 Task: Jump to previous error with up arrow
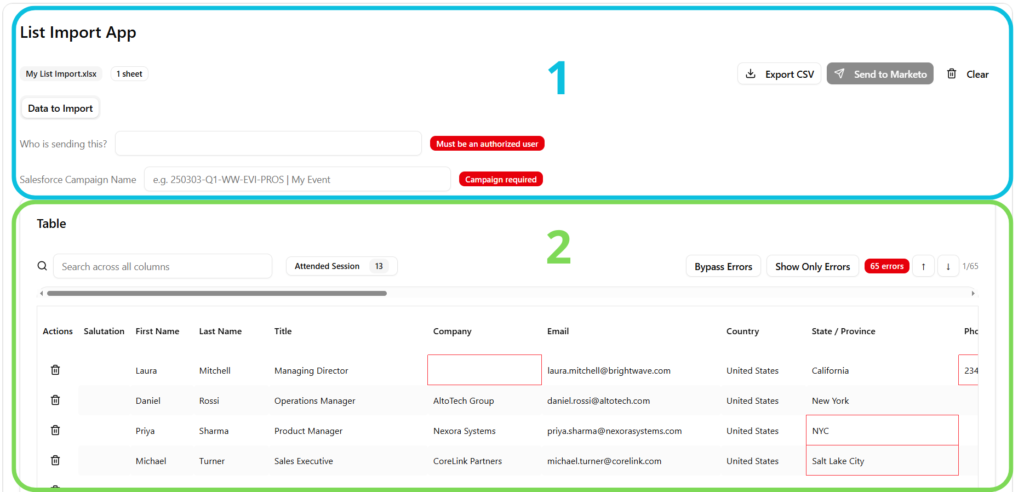923,267
